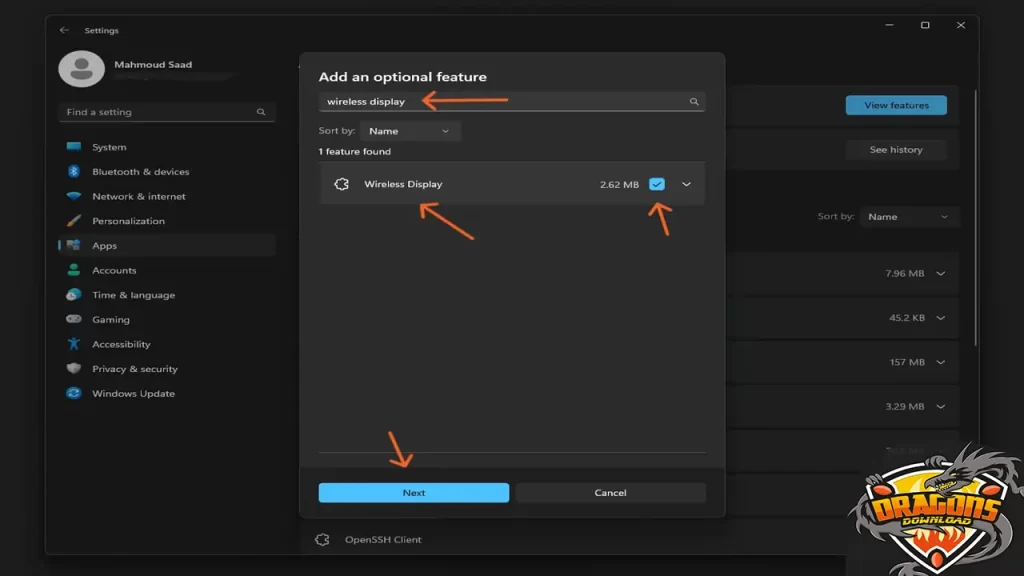Click the System icon in sidebar
Viewport: 1024px width, 576px height.
click(73, 147)
